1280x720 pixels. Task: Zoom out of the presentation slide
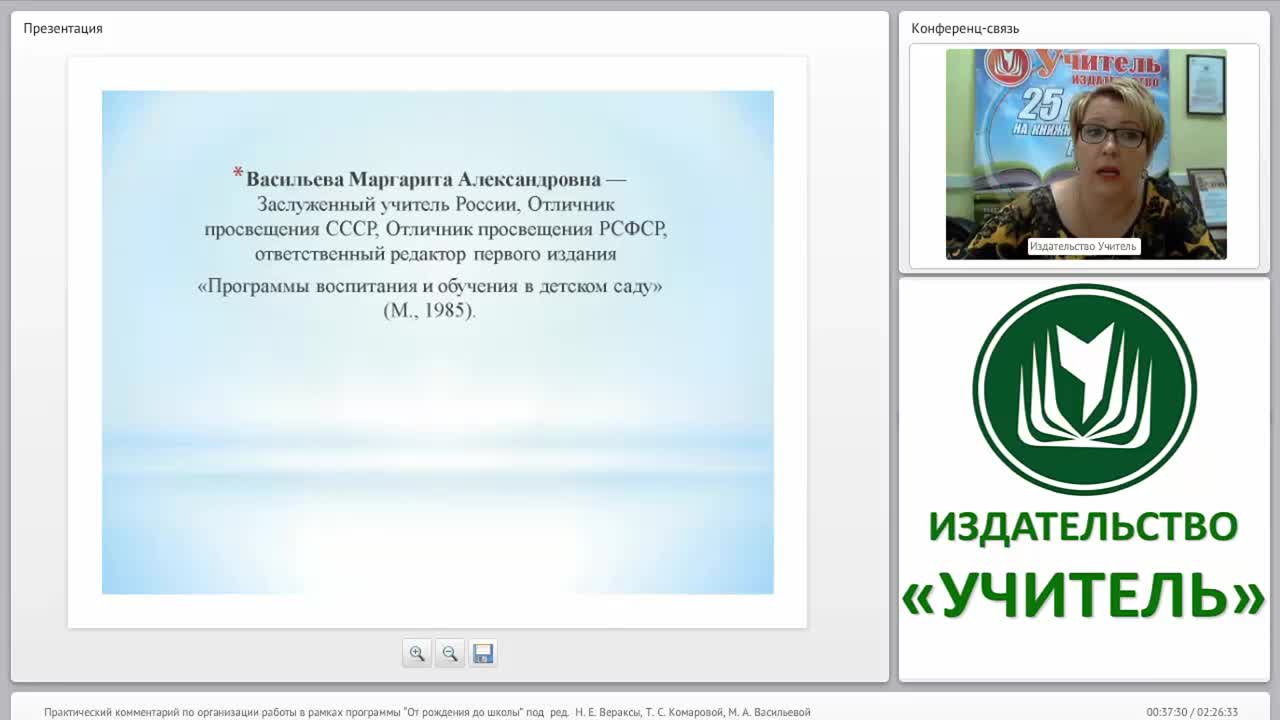450,653
